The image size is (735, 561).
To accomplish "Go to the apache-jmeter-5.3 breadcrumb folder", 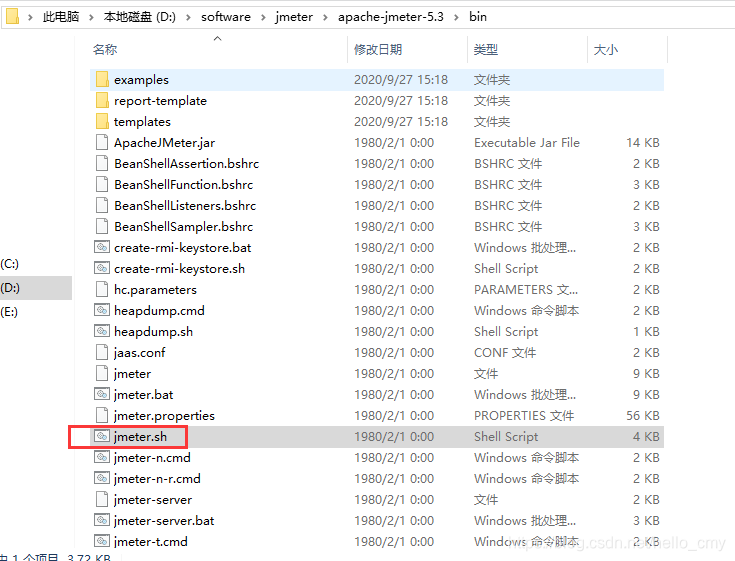I will point(391,17).
